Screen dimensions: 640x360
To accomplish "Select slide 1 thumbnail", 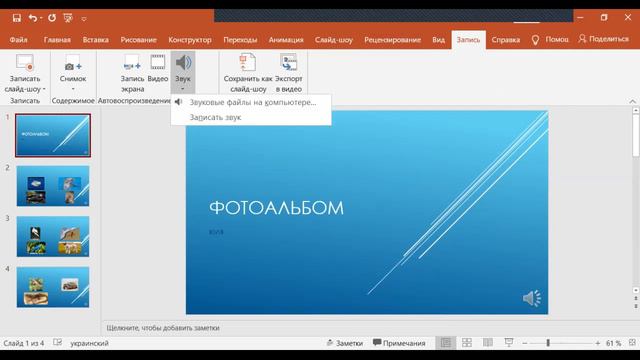I will [x=53, y=136].
